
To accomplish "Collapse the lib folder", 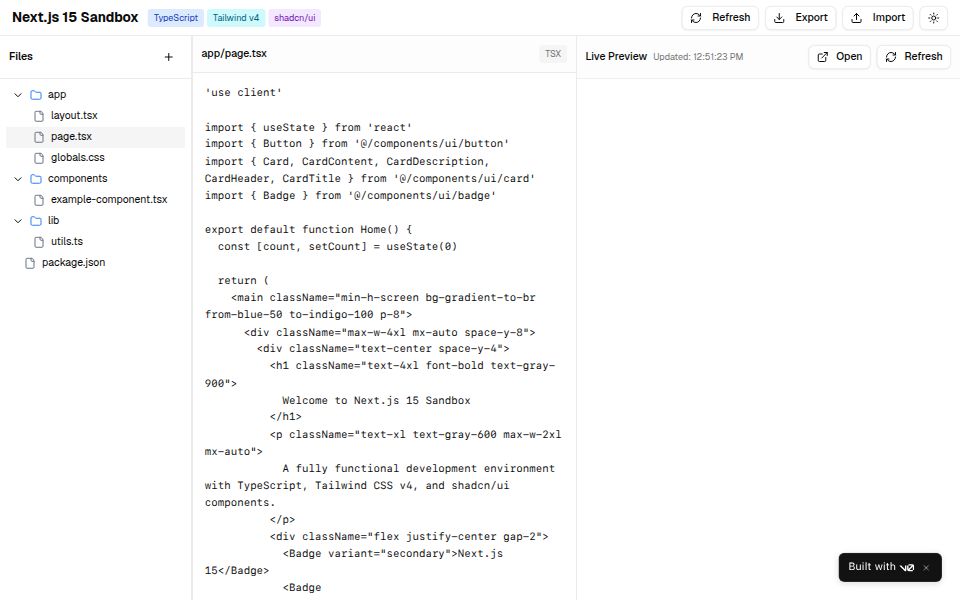I will coord(17,220).
